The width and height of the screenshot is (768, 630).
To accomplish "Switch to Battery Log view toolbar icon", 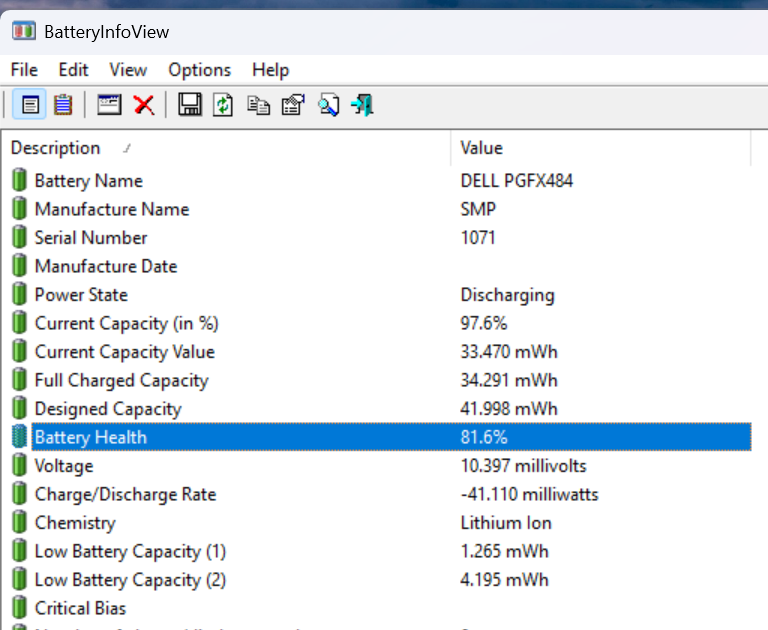I will [x=63, y=104].
